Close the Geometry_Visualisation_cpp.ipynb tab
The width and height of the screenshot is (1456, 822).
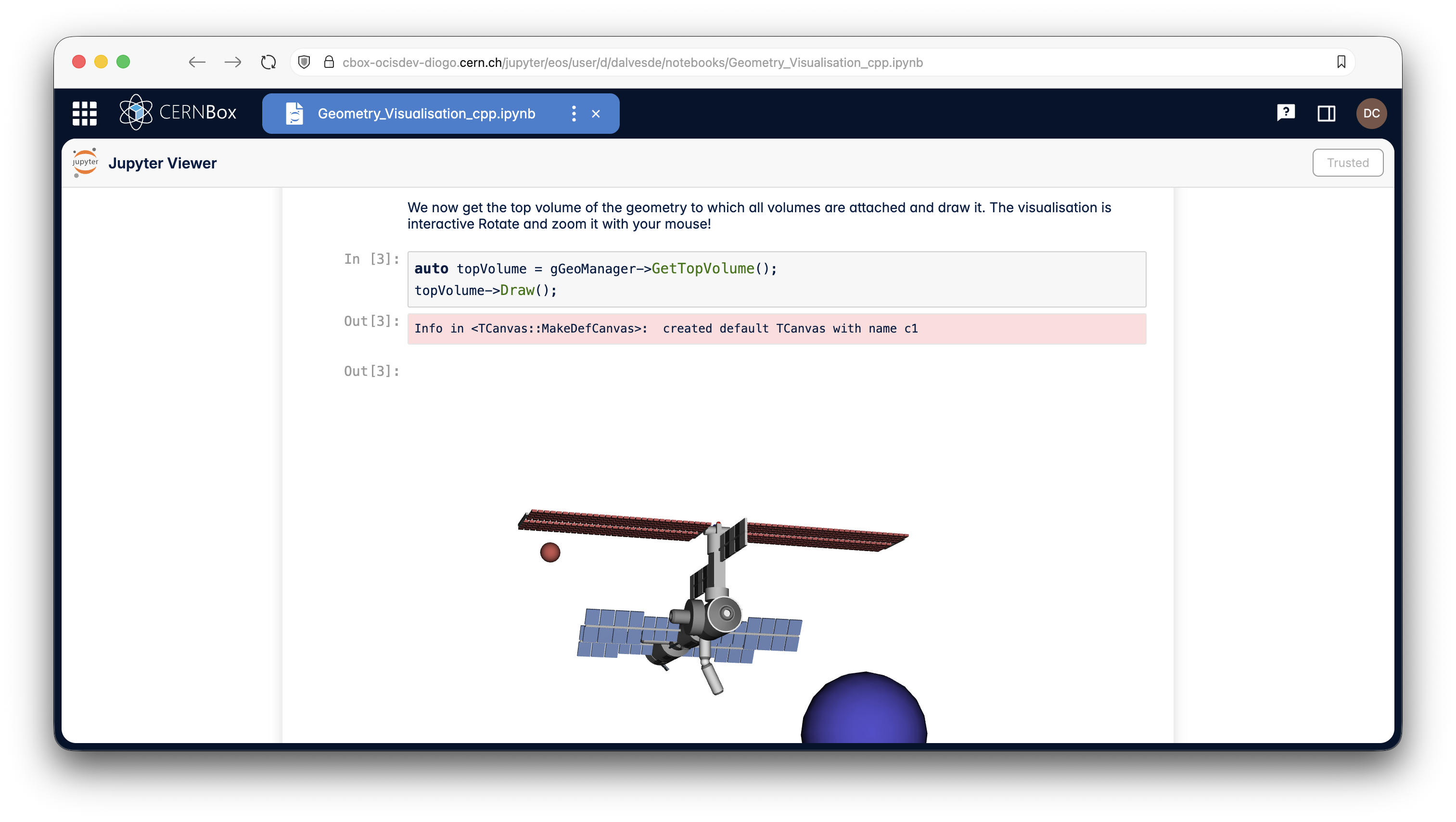point(596,114)
